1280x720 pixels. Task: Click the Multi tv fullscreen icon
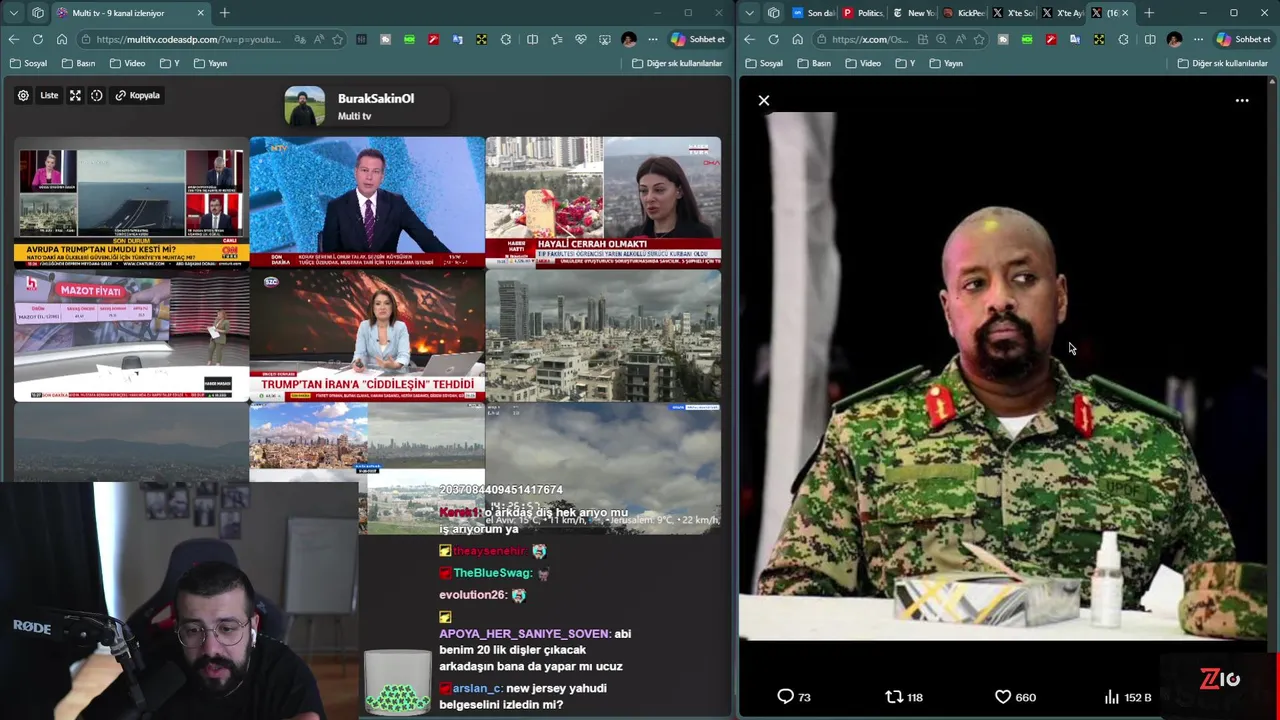click(x=75, y=95)
